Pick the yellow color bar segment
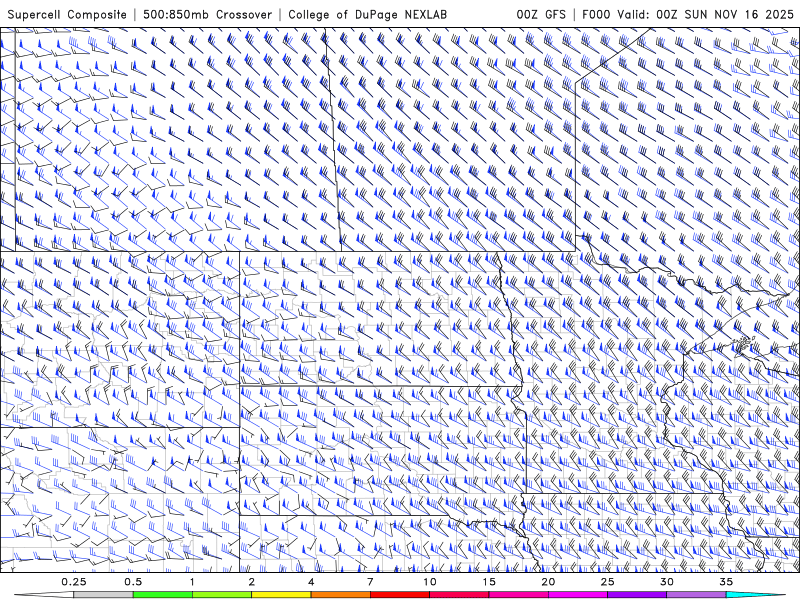The image size is (800, 600). point(281,595)
